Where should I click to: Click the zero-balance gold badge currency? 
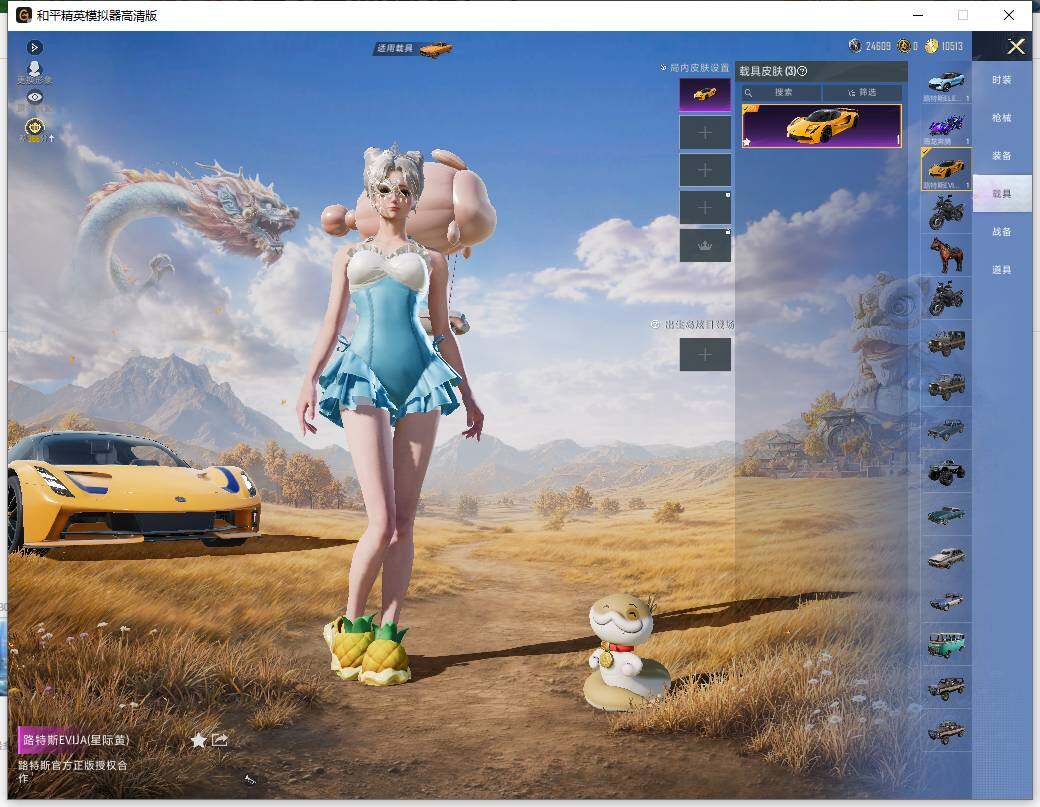tap(907, 46)
